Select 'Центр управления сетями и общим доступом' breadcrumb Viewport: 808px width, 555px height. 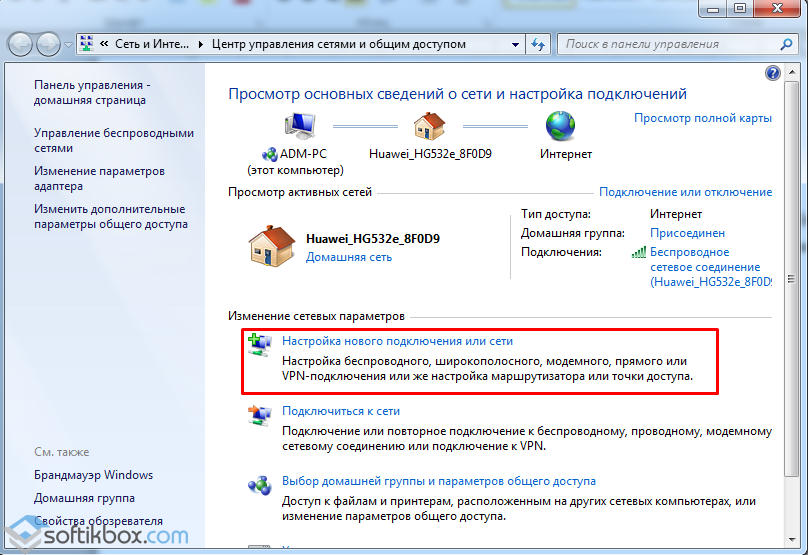339,44
